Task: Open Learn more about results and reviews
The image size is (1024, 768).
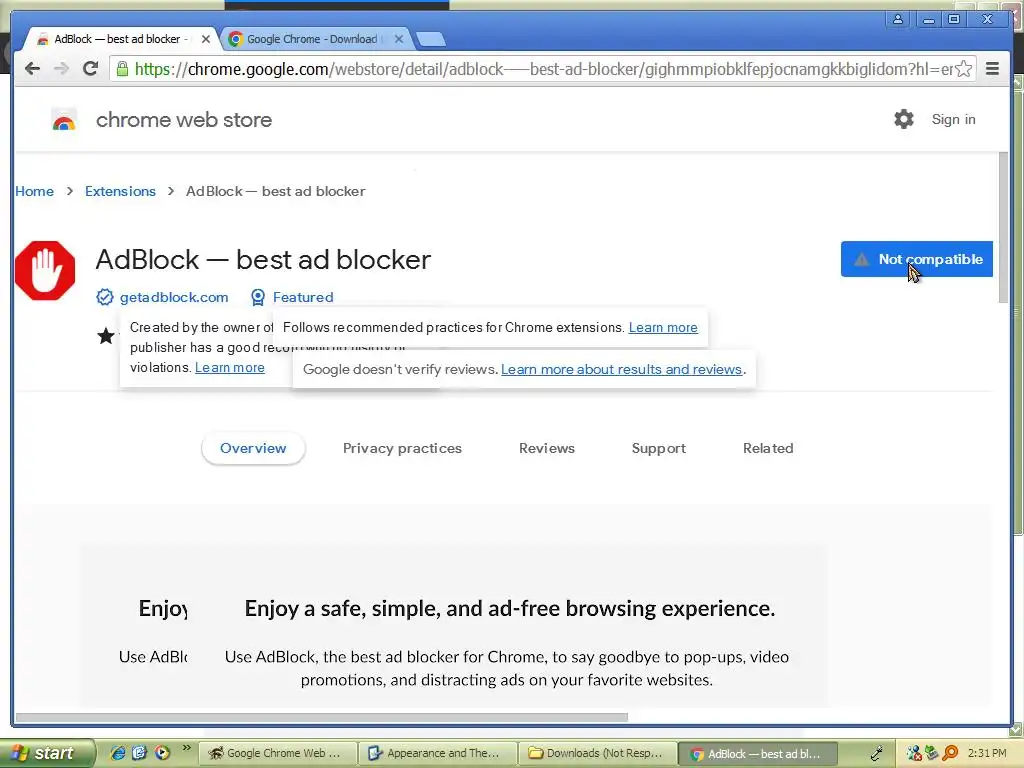Action: pos(622,369)
